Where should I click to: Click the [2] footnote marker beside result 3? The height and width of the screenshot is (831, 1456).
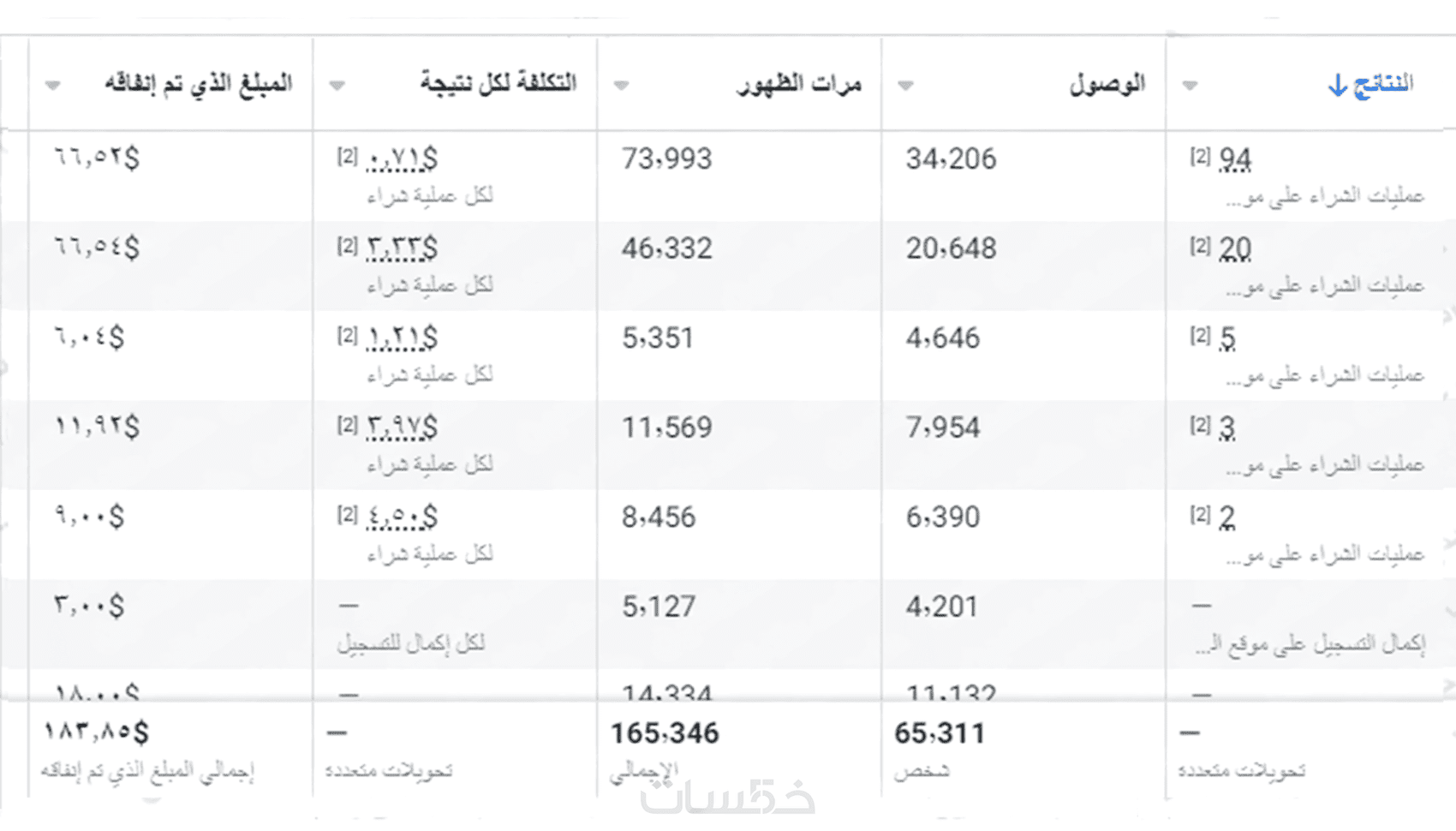[1199, 424]
